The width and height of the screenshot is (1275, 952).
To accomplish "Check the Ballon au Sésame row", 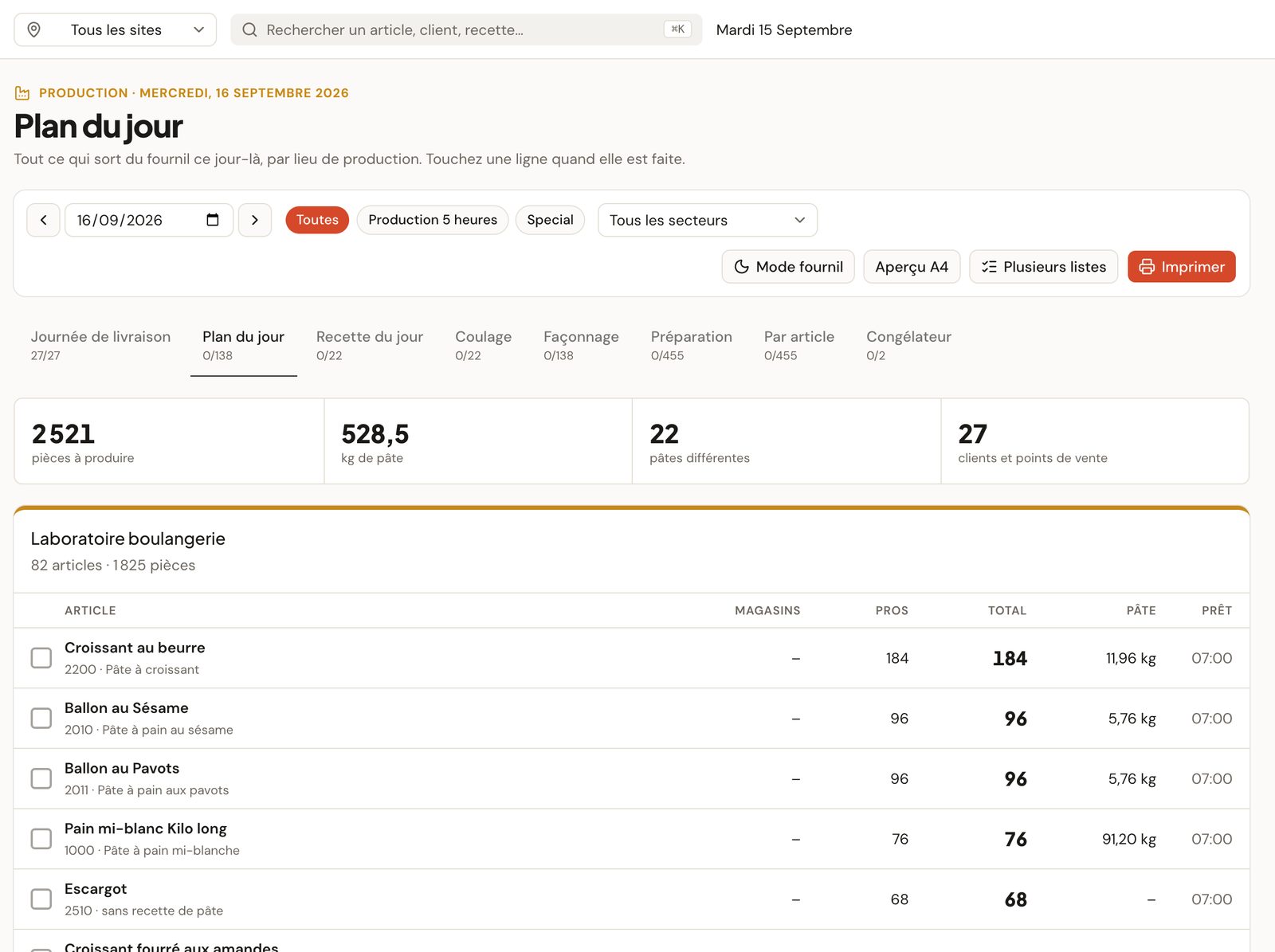I will [x=41, y=719].
